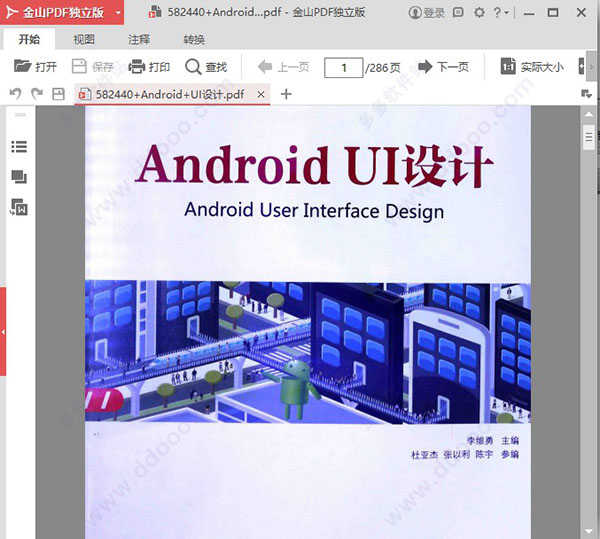The height and width of the screenshot is (539, 600).
Task: Open the tab list dropdown icon
Action: click(x=586, y=94)
